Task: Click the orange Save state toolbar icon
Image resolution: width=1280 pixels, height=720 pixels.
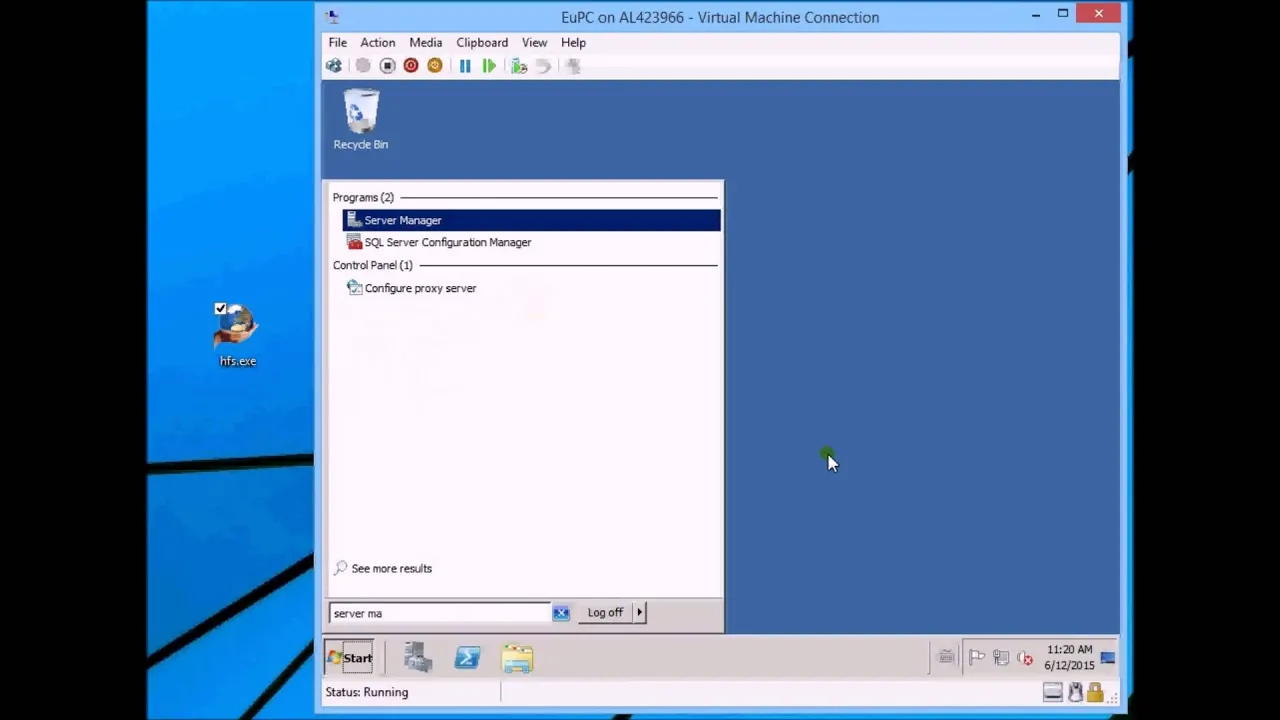Action: [x=435, y=66]
